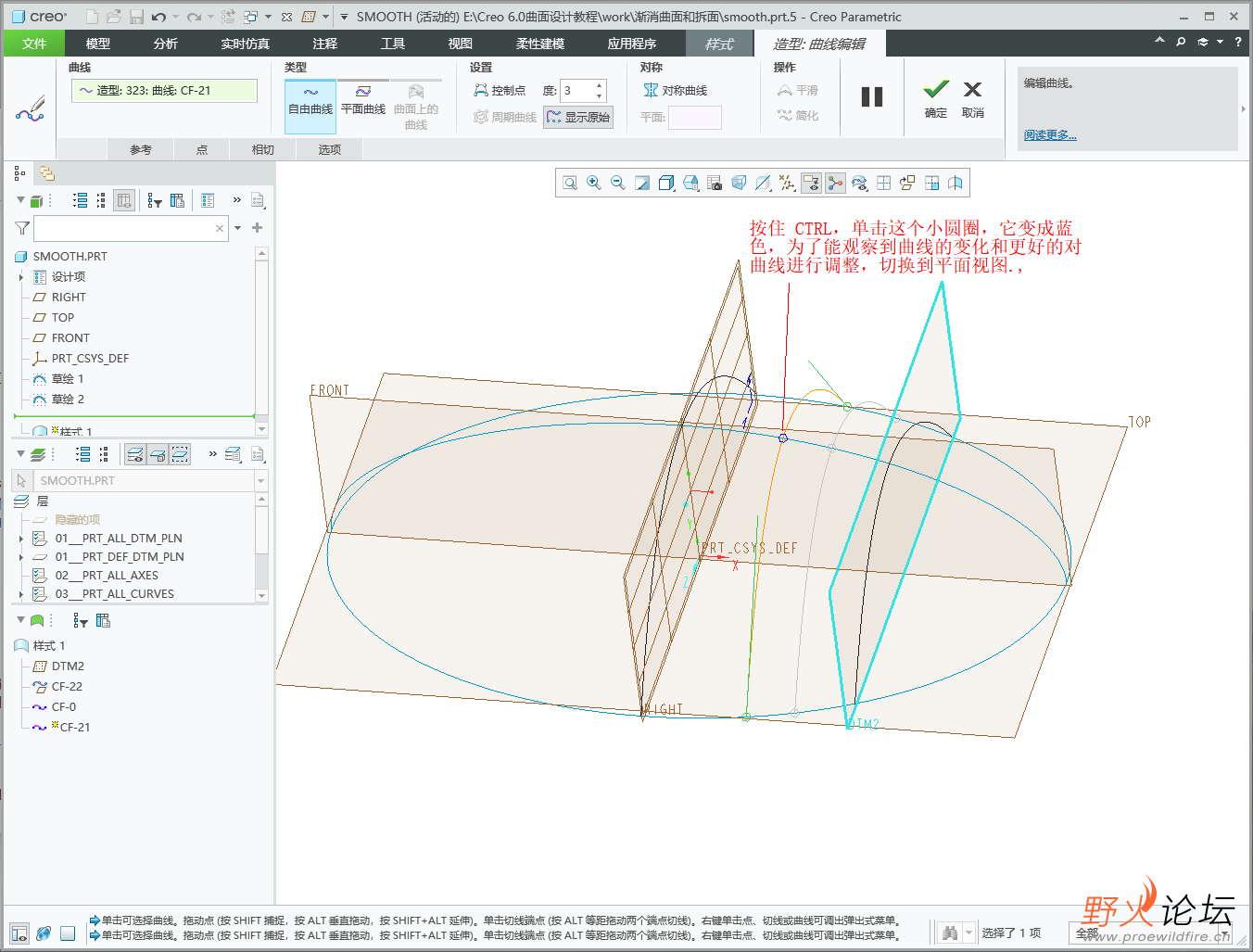Expand 03__PRT_ALL_CURVES layer
Screen dimensions: 1253x952
pyautogui.click(x=21, y=594)
